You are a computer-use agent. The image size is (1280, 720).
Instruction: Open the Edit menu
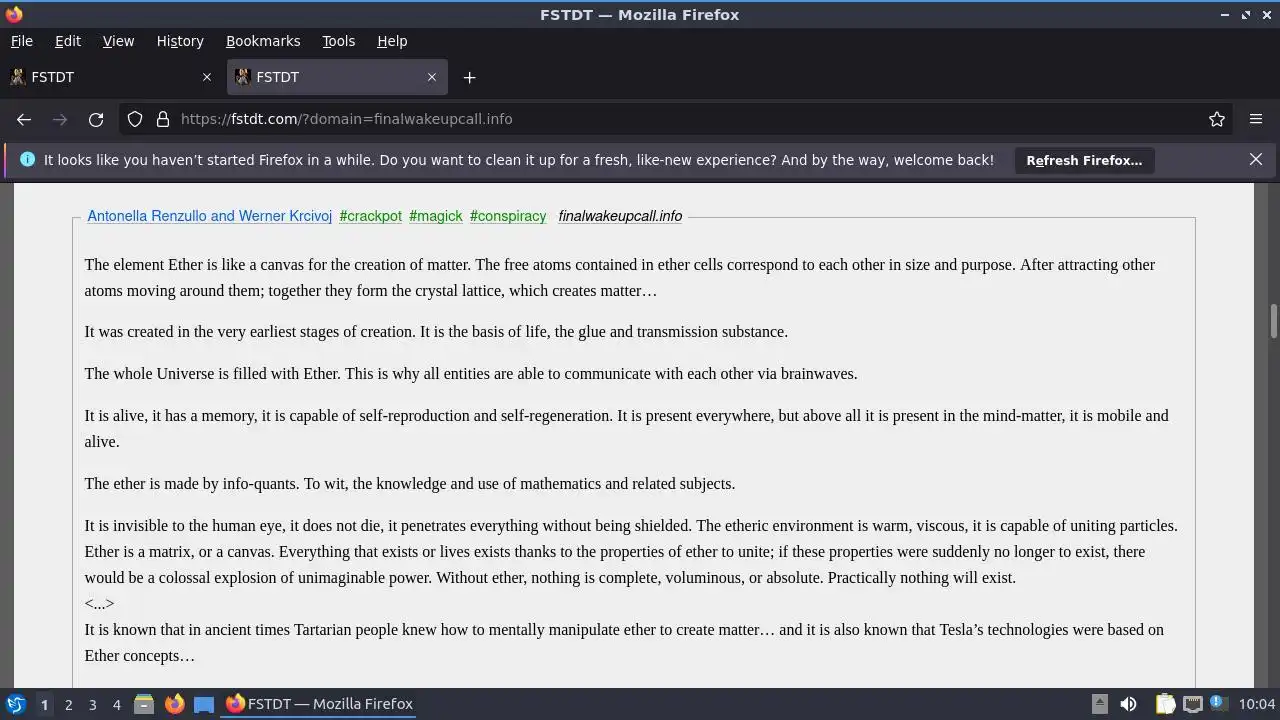(68, 41)
